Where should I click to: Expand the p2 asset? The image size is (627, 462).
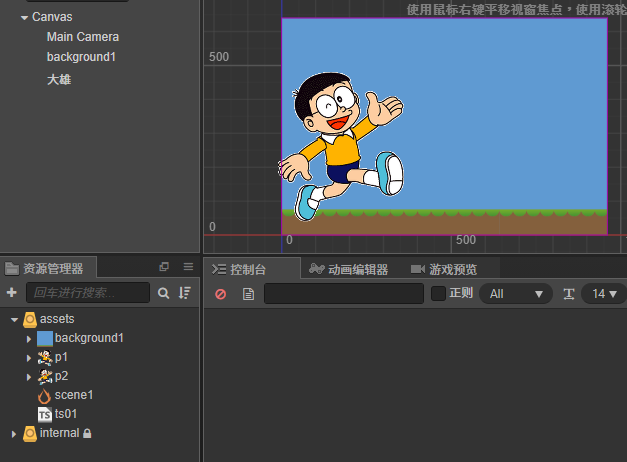(29, 377)
